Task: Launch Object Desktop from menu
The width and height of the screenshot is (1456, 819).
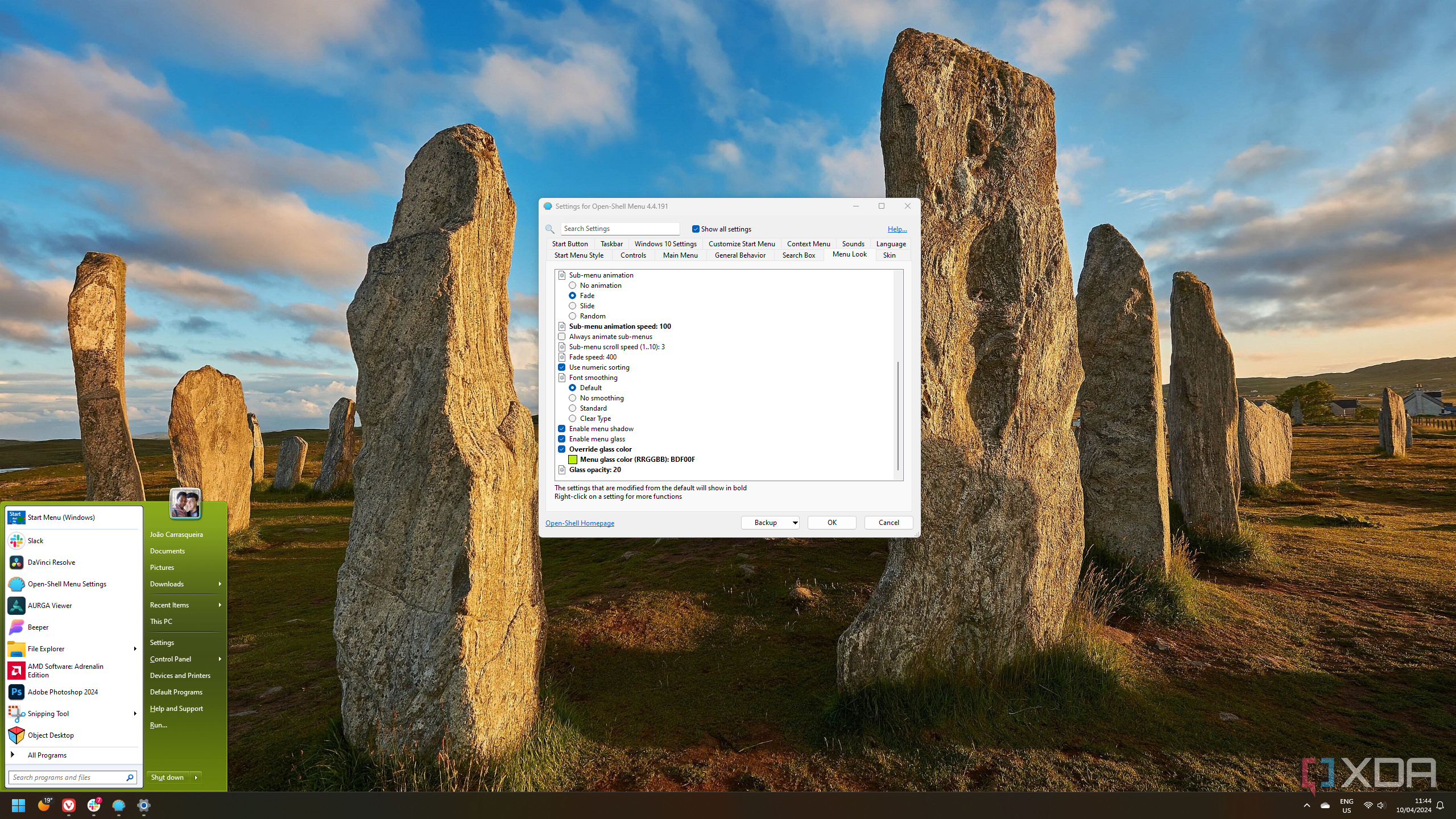Action: click(x=51, y=735)
